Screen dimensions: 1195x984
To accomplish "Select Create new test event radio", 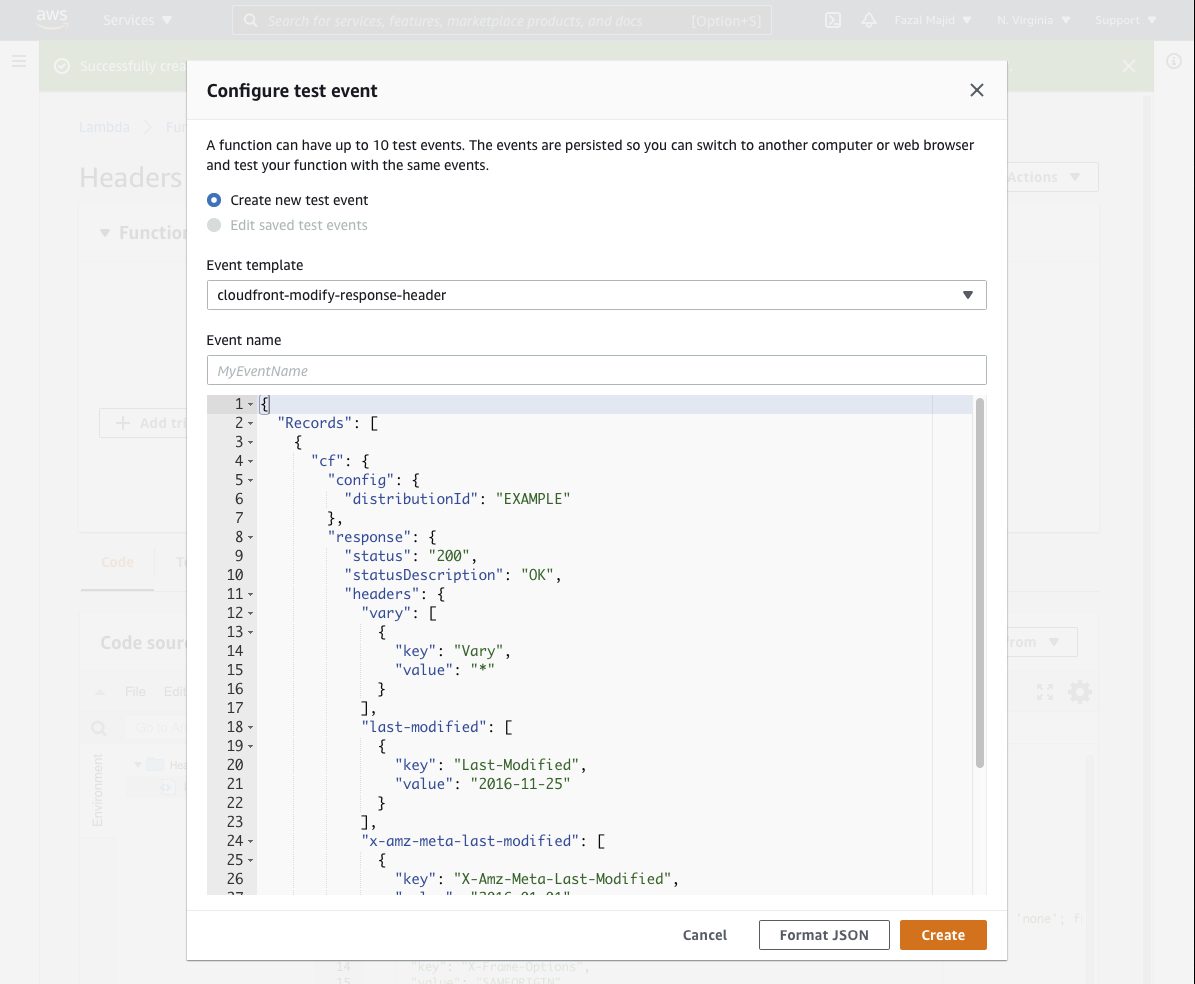I will pos(214,200).
